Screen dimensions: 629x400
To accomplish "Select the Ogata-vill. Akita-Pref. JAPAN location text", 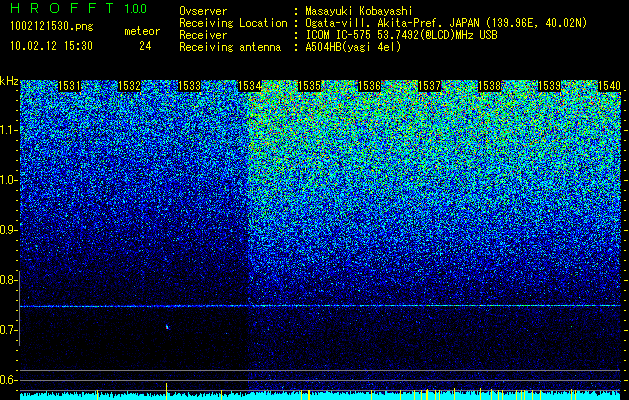I will click(446, 23).
